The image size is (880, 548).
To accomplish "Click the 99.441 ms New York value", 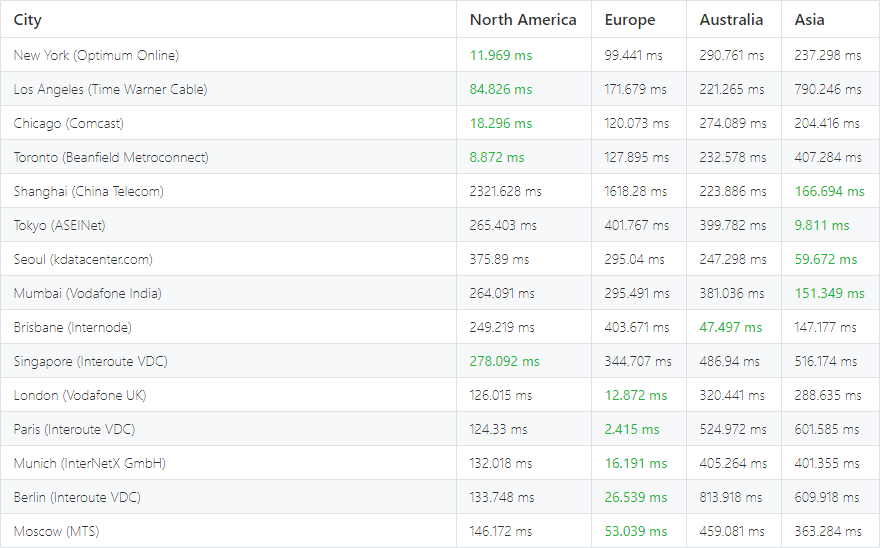I will coord(633,55).
